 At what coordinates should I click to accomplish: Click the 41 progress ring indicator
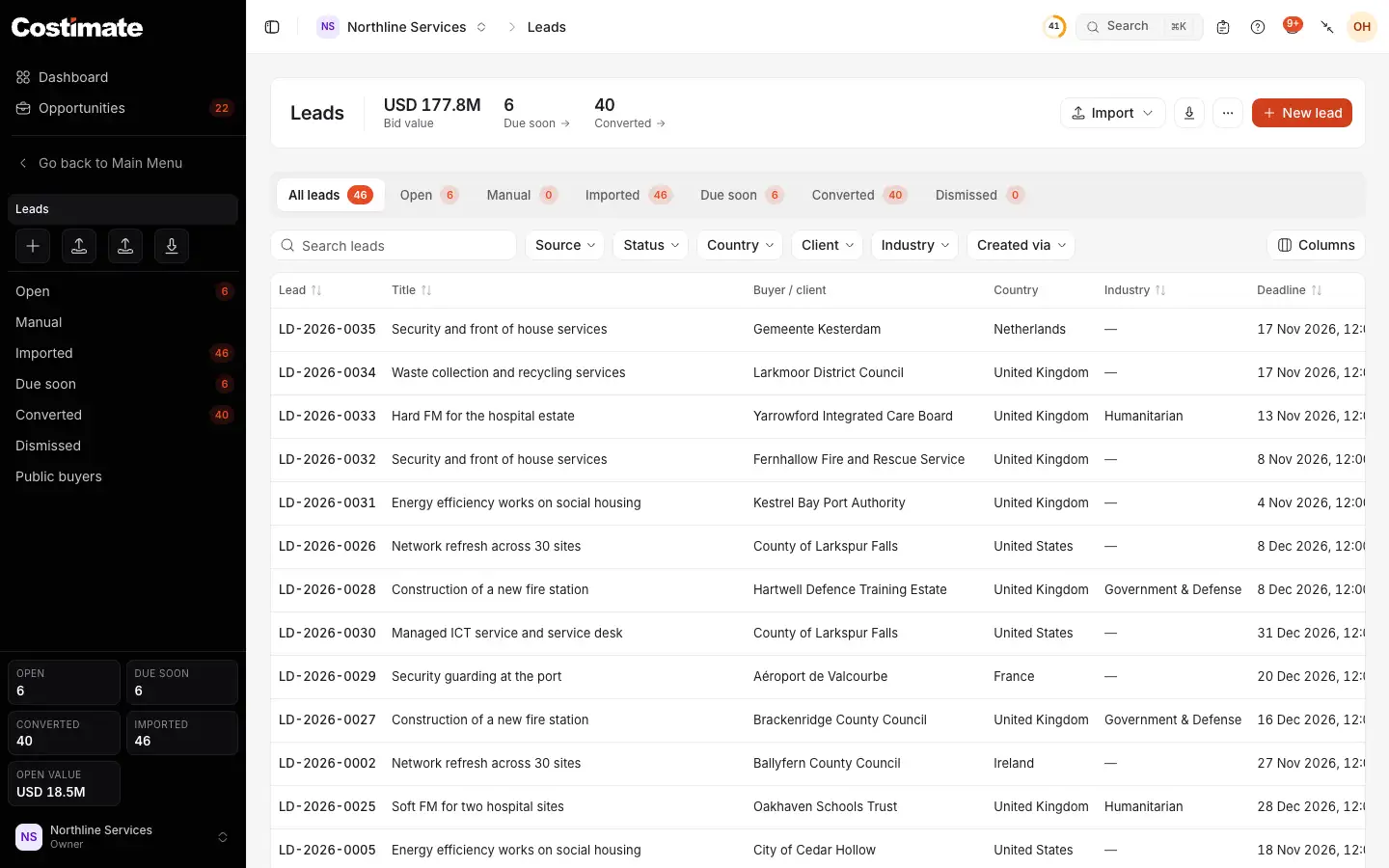tap(1054, 27)
